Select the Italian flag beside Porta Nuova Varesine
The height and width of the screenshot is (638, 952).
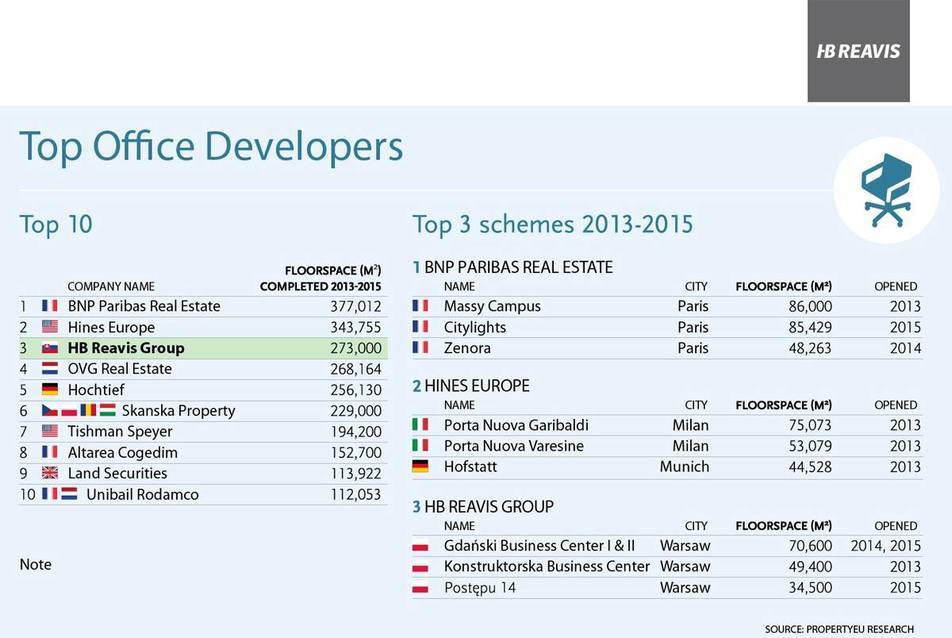click(x=420, y=445)
